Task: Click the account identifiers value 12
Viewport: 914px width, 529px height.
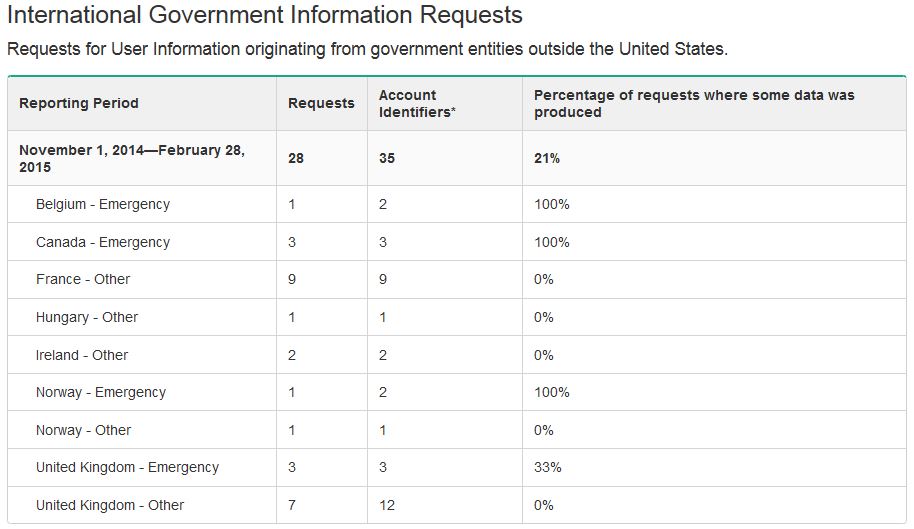Action: (x=387, y=505)
